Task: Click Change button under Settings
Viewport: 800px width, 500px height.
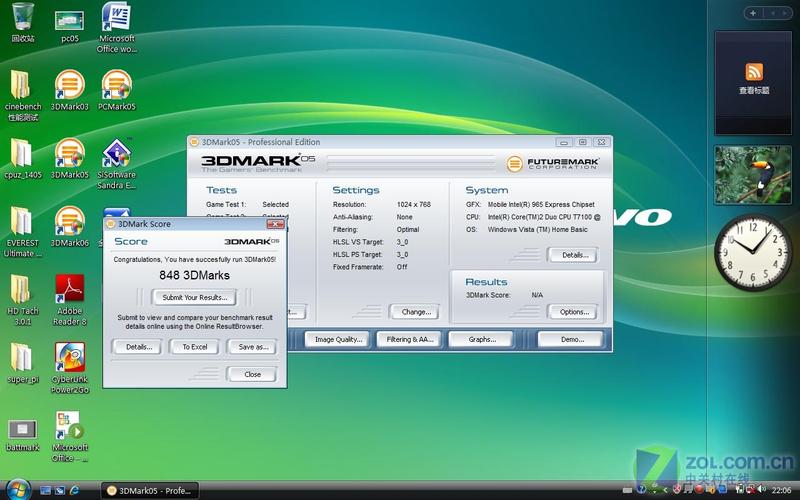Action: (x=416, y=312)
